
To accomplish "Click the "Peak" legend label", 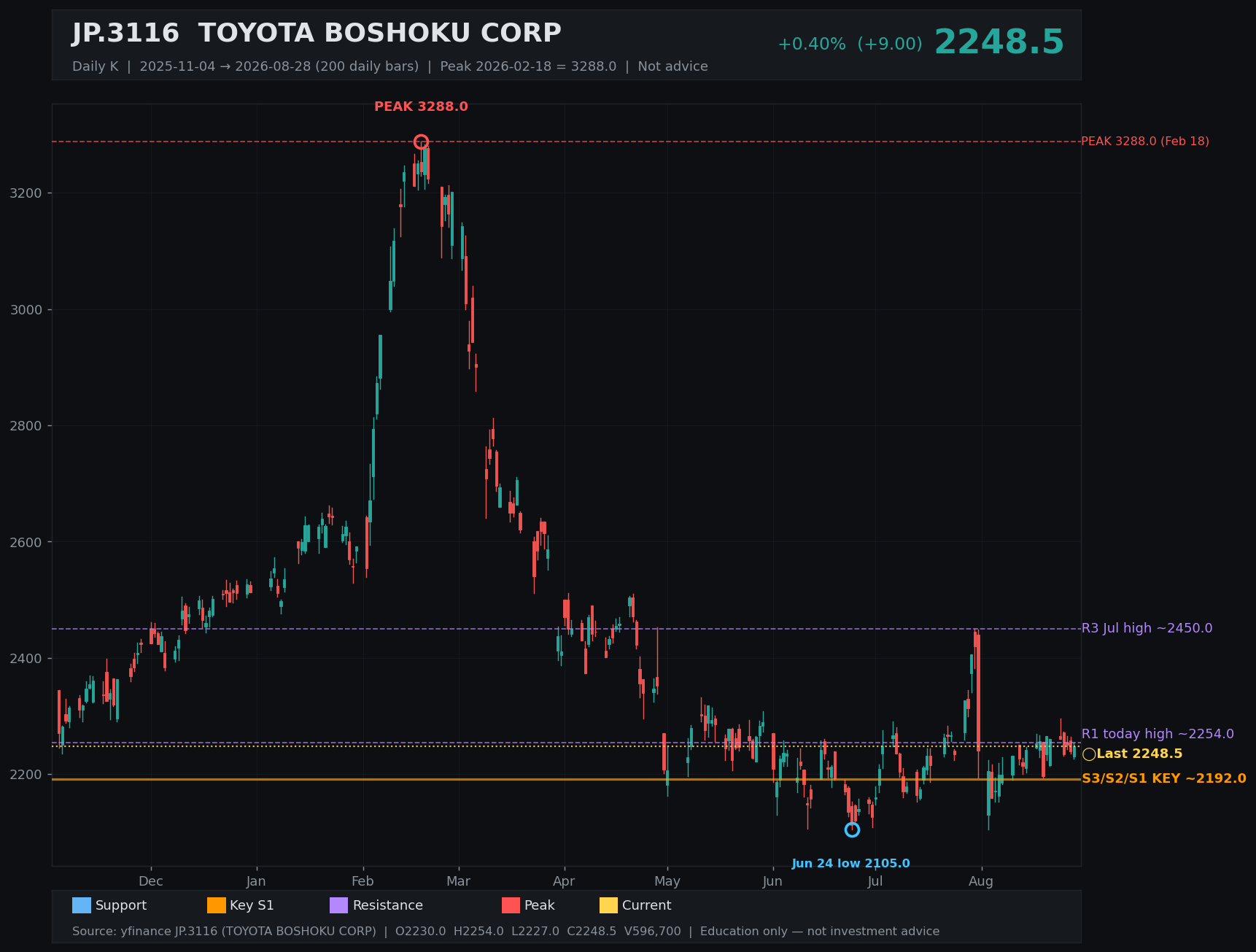I will pos(540,905).
